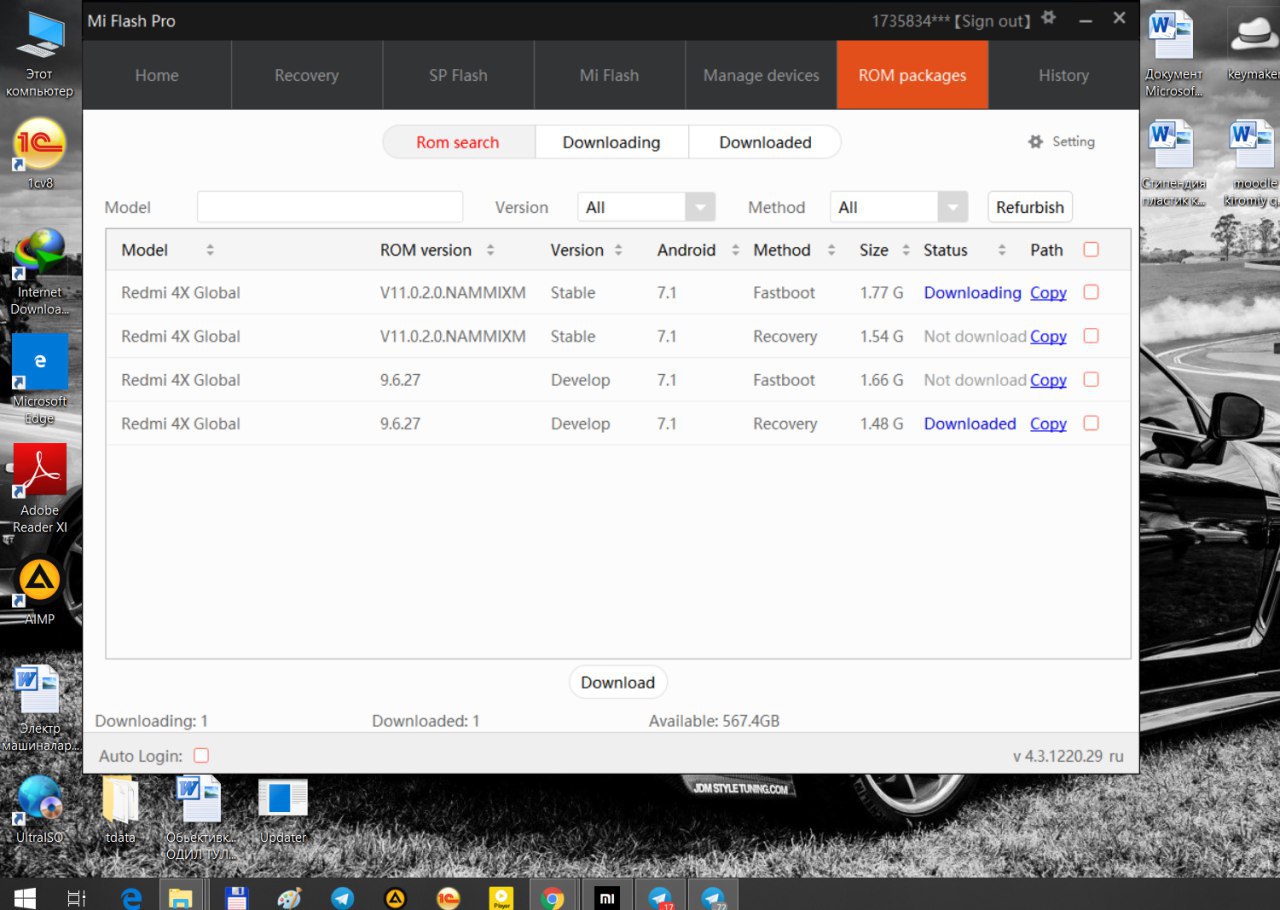
Task: Click the Model search input field
Action: 330,207
